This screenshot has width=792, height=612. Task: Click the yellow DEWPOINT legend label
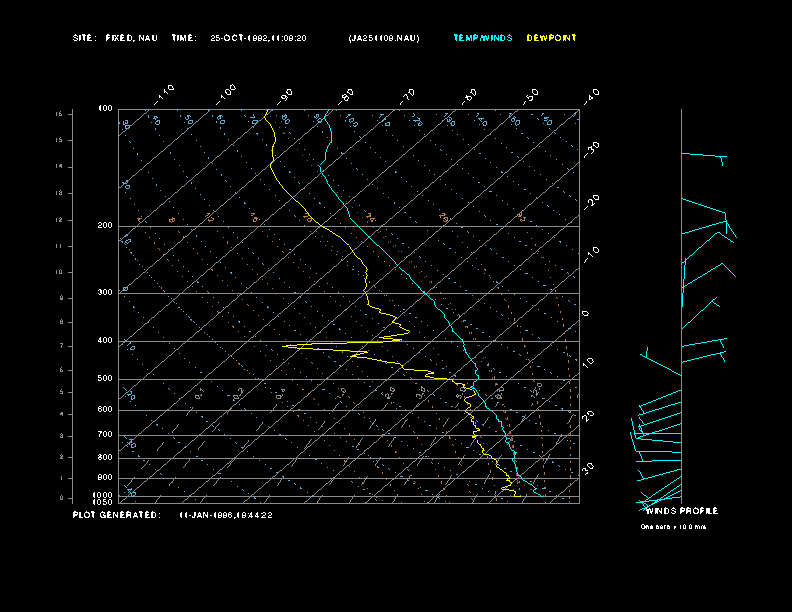(x=551, y=38)
